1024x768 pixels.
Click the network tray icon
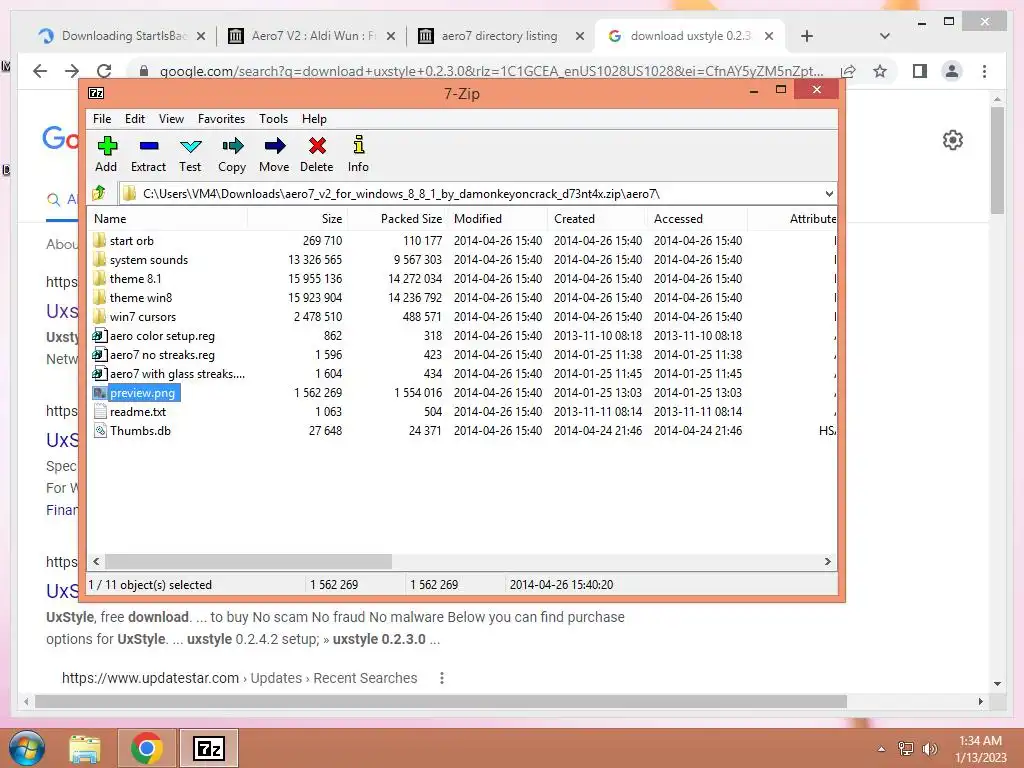click(x=906, y=748)
